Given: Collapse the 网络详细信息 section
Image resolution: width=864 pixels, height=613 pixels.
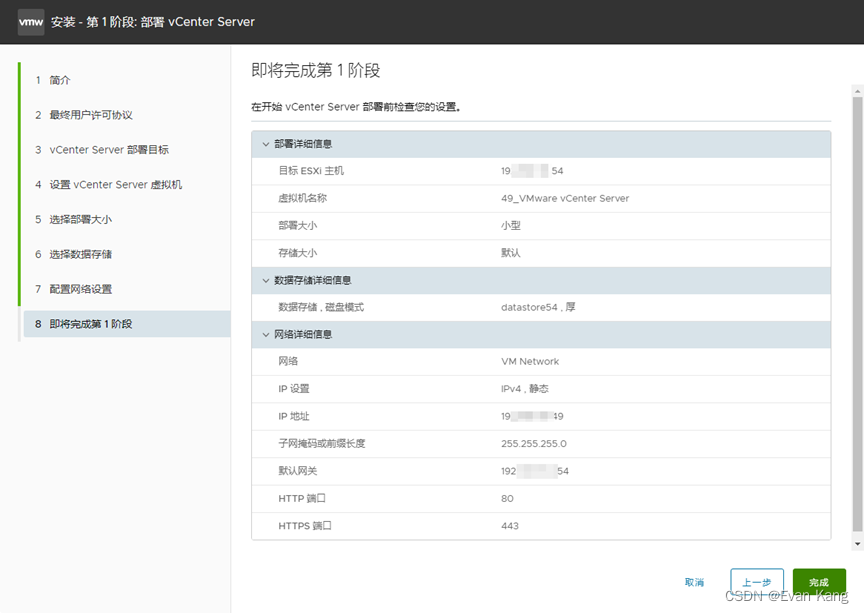Looking at the screenshot, I should [266, 334].
